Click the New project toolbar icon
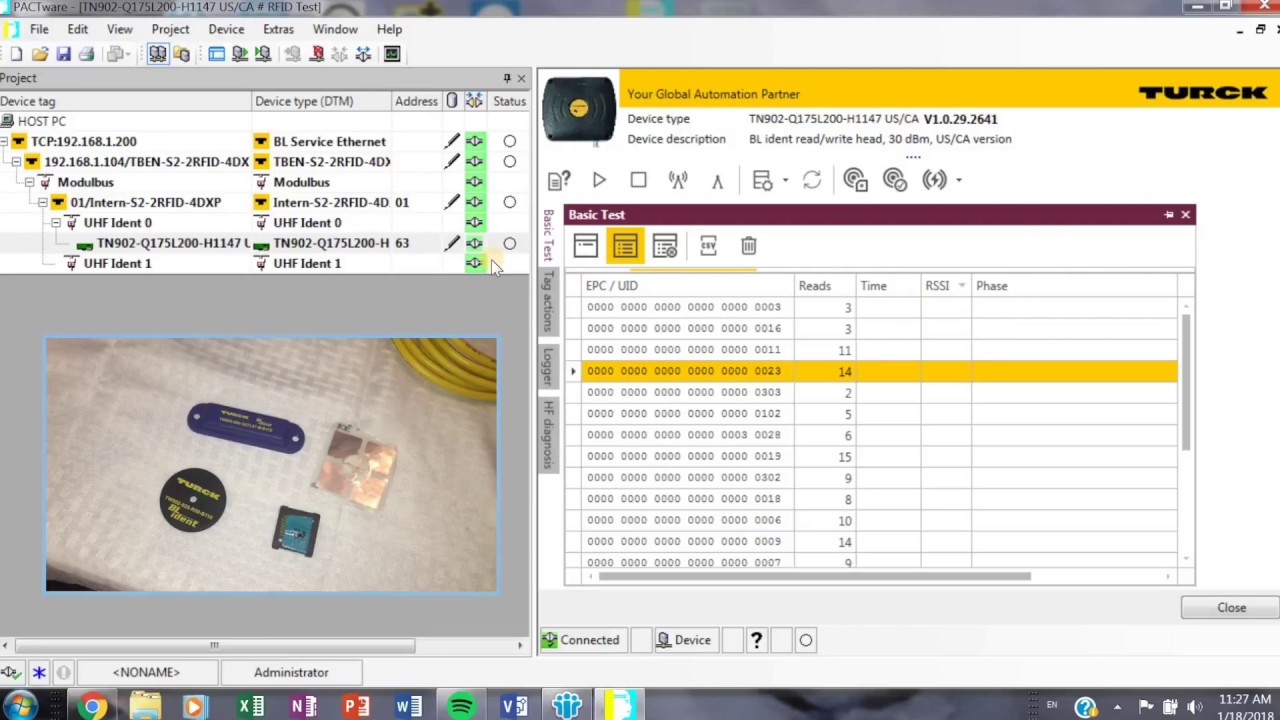 [16, 54]
